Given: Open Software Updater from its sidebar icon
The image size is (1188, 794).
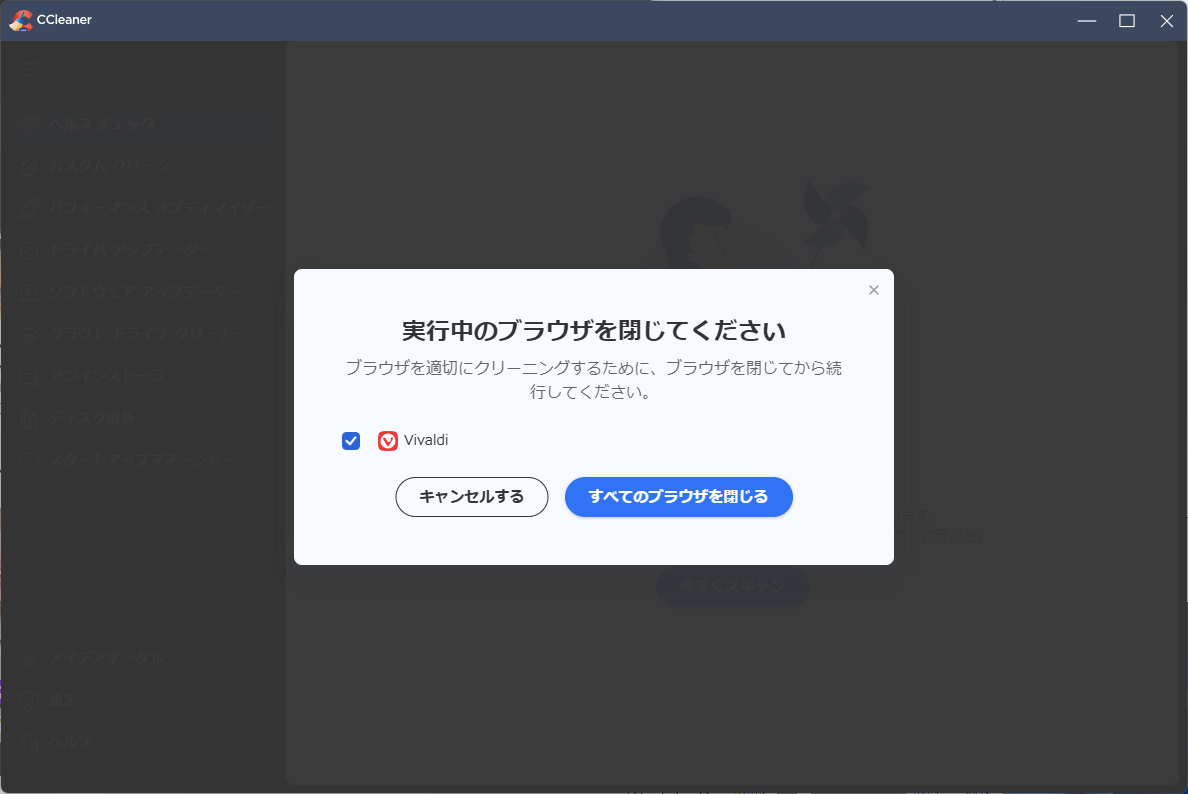Looking at the screenshot, I should point(28,292).
